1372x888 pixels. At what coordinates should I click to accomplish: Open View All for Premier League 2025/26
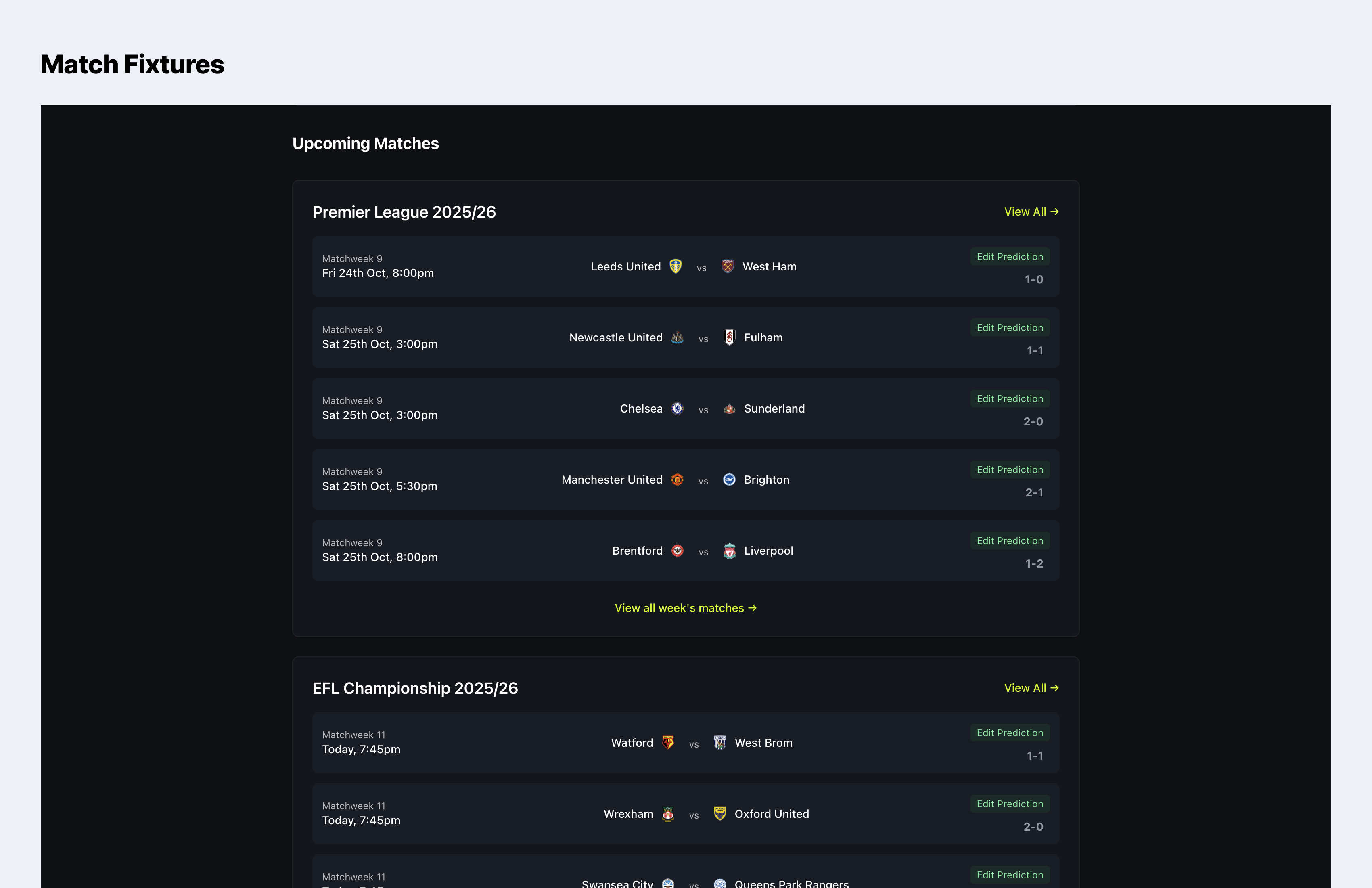pyautogui.click(x=1031, y=212)
